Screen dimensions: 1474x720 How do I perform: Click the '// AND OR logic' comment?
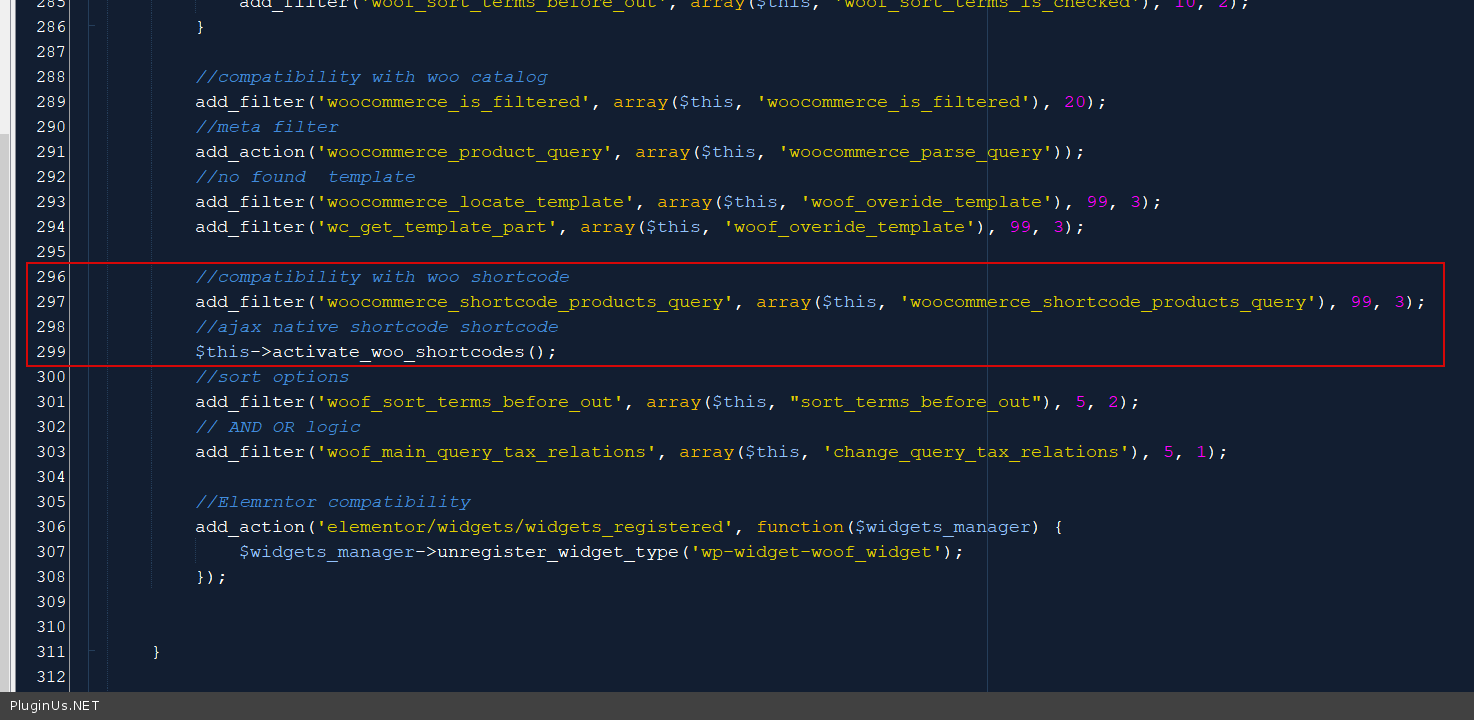tap(278, 427)
